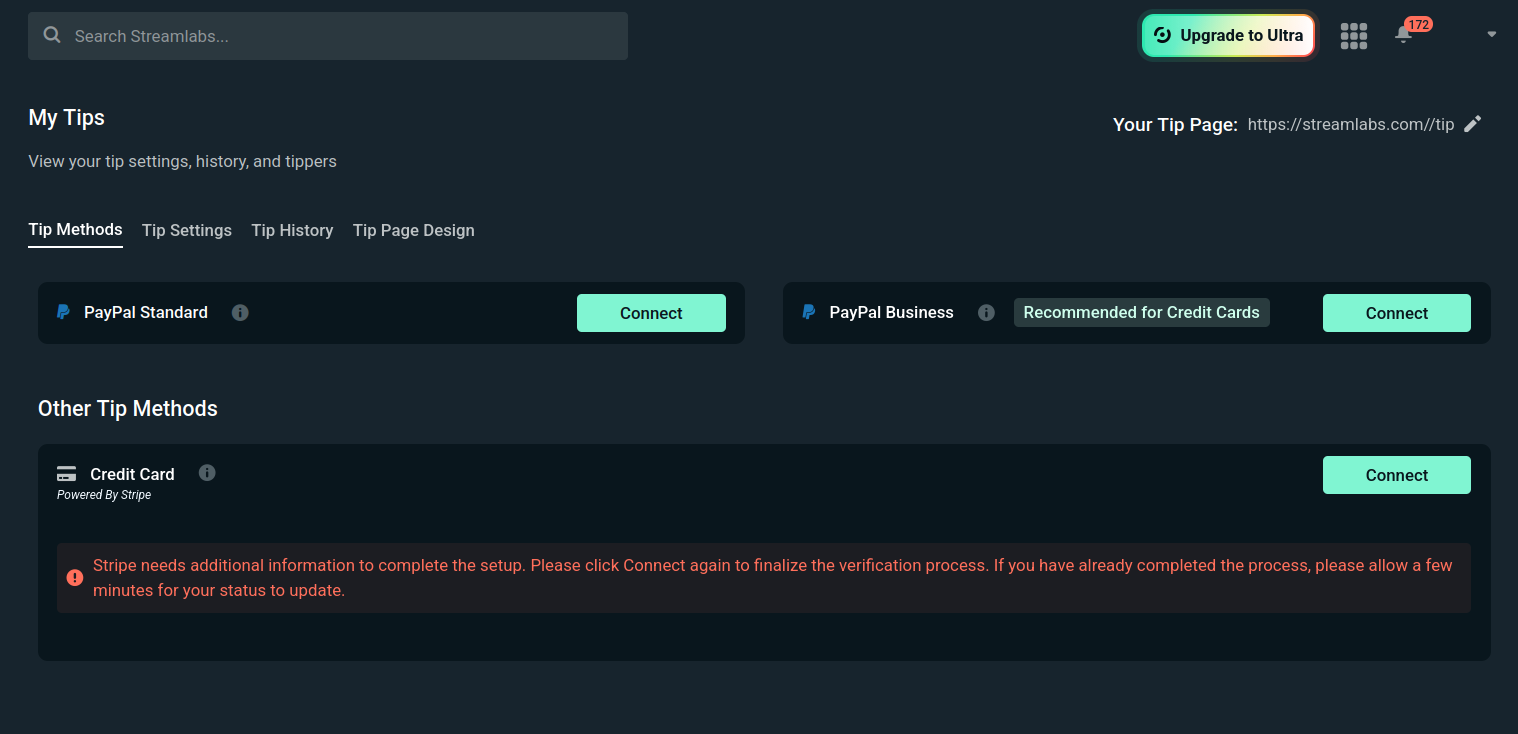
Task: Show PayPal Business info tooltip
Action: pyautogui.click(x=986, y=312)
